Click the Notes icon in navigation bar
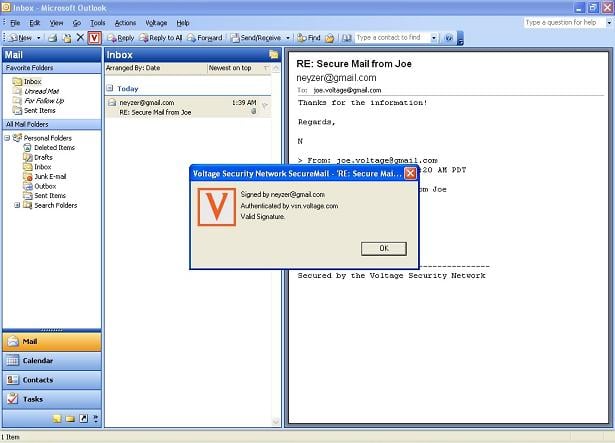 (57, 419)
